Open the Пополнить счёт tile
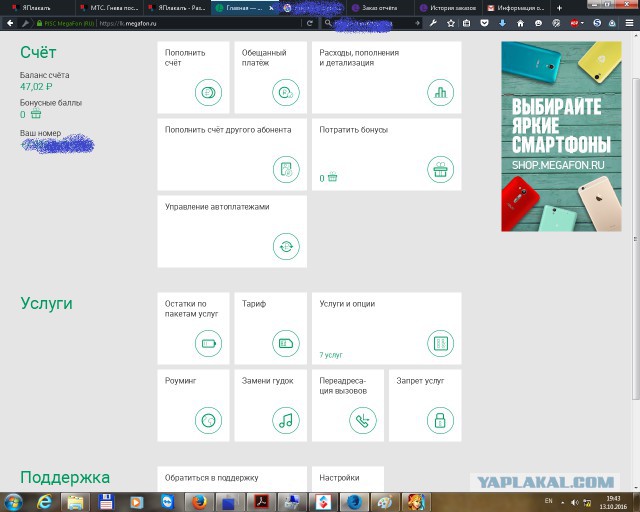 click(x=193, y=77)
